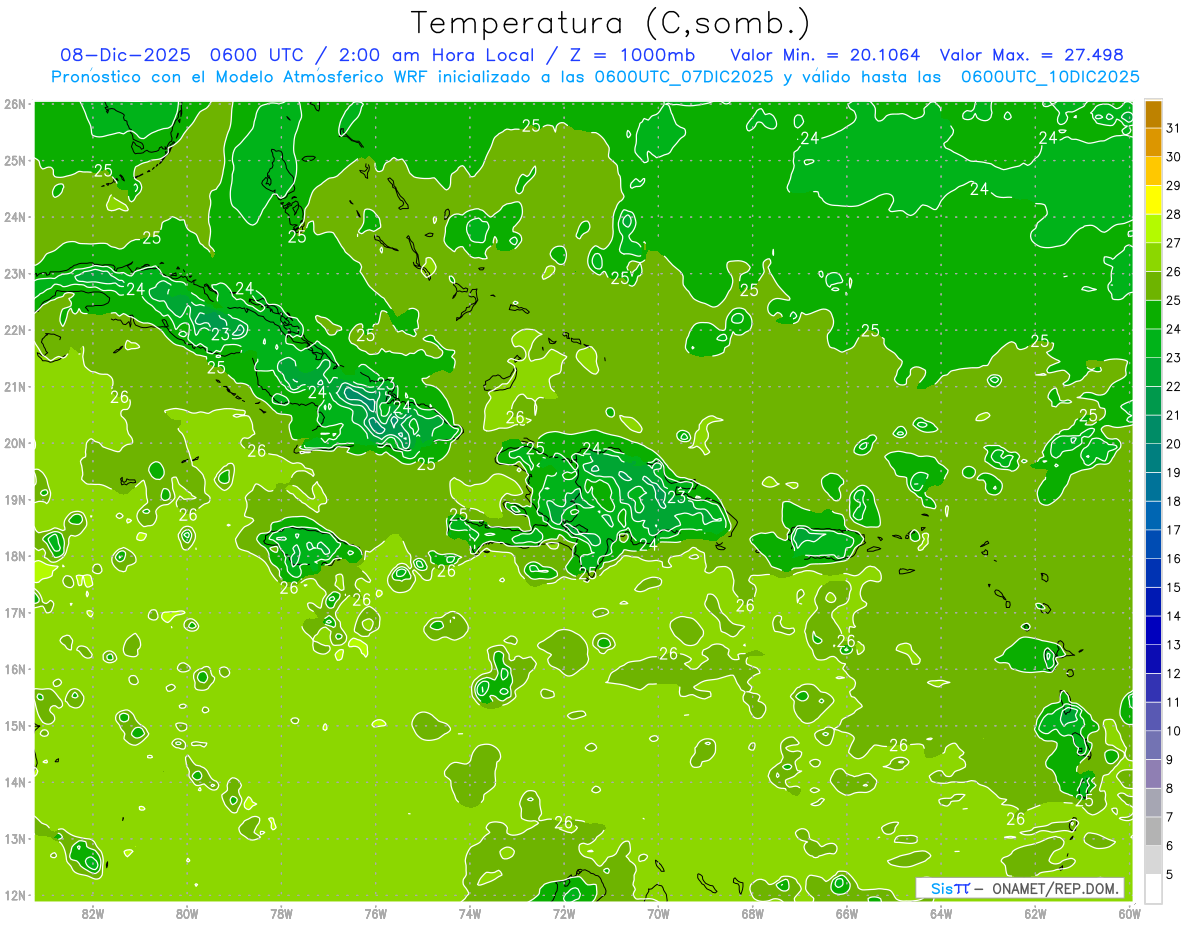Click the "18N" latitude label

15,556
